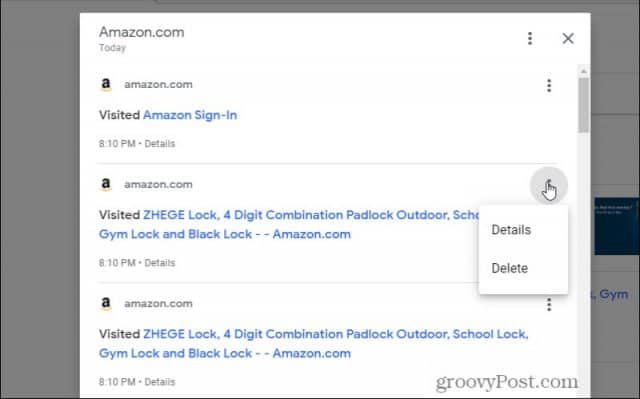Click Details under the Amazon Sign-In entry
Viewport: 640px width, 399px height.
[160, 144]
